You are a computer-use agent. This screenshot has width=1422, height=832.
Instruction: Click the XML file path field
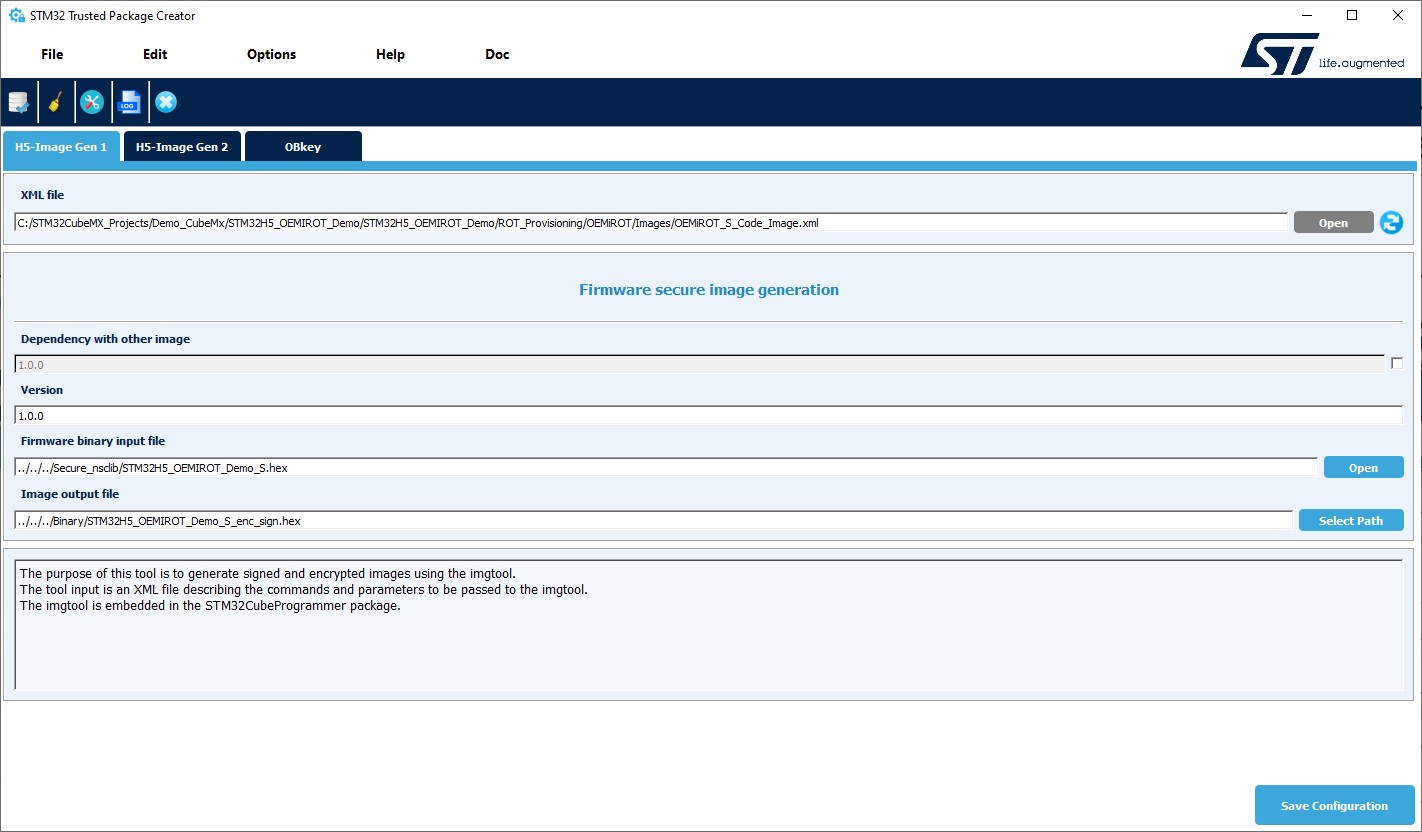tap(651, 223)
